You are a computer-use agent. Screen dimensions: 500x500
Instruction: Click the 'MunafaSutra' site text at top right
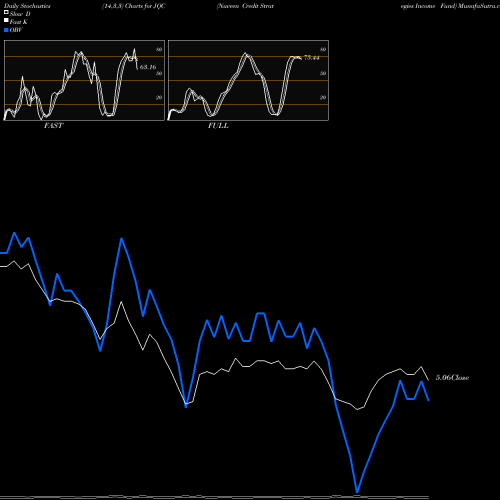click(479, 6)
